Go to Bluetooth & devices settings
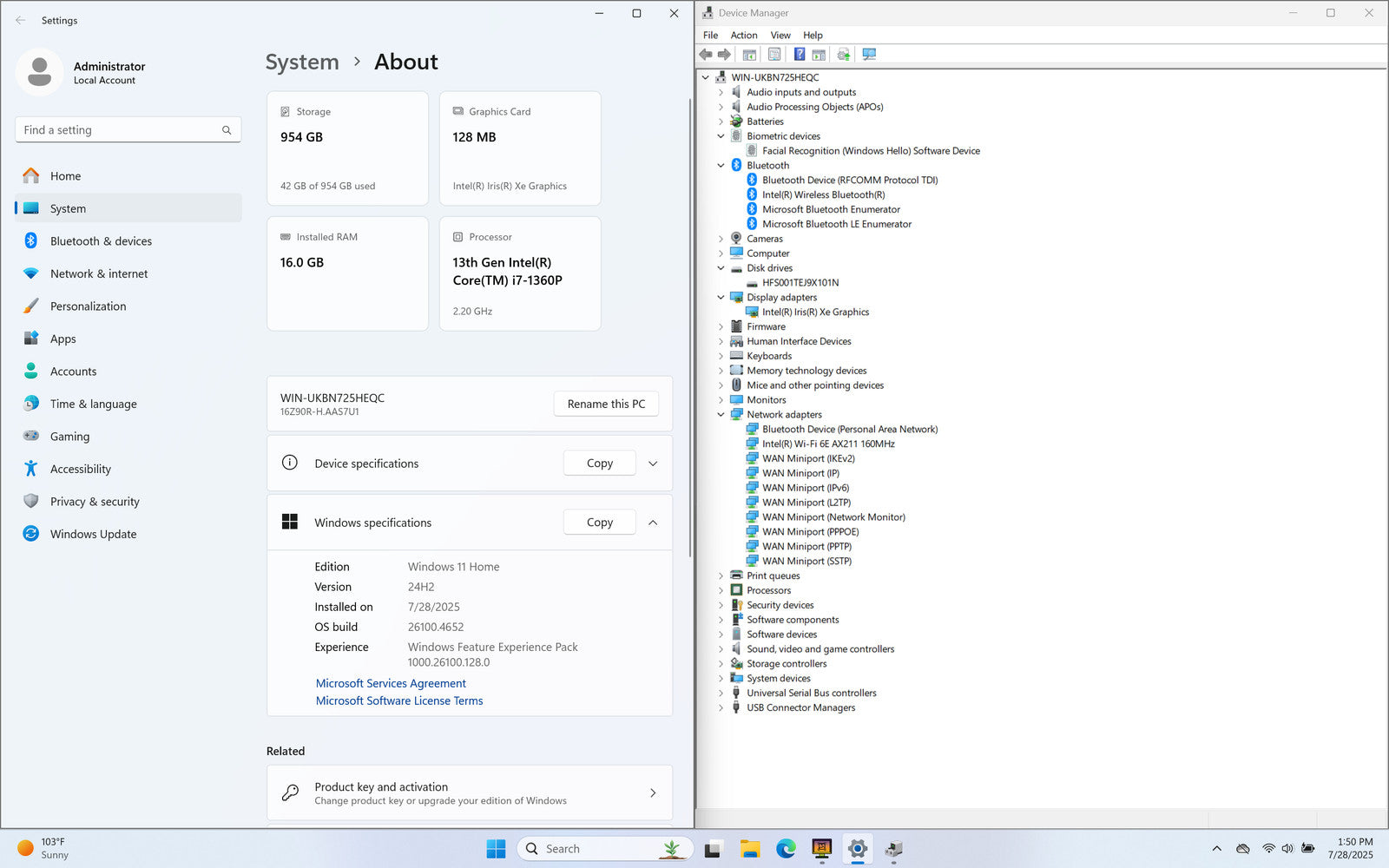This screenshot has height=868, width=1389. click(x=101, y=241)
